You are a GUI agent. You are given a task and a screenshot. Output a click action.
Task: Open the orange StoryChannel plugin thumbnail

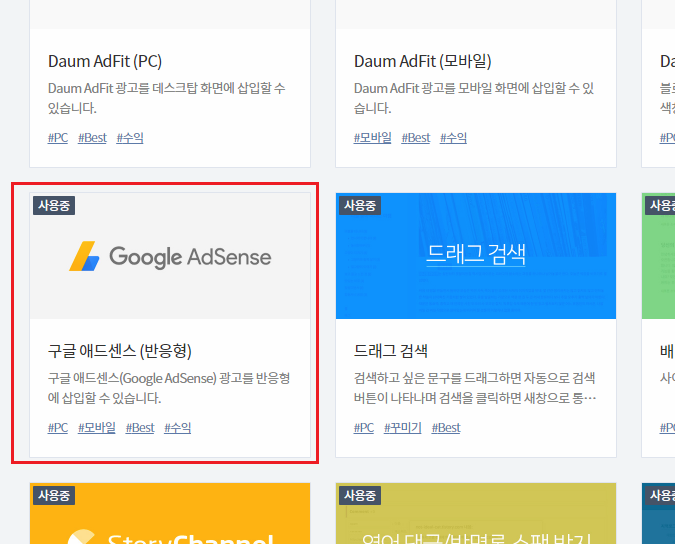(x=170, y=513)
